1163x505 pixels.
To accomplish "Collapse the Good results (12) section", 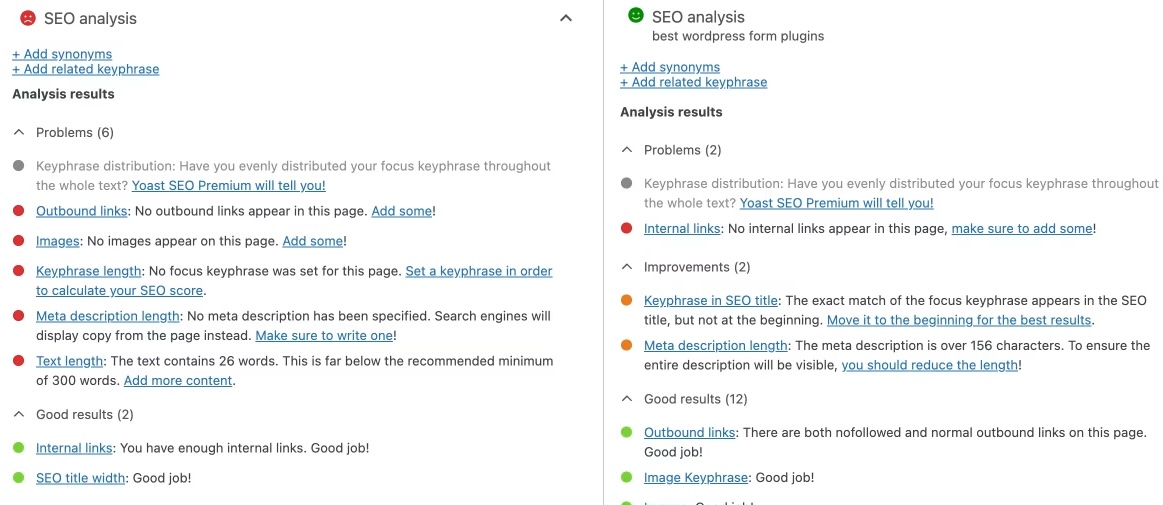I will tap(627, 399).
